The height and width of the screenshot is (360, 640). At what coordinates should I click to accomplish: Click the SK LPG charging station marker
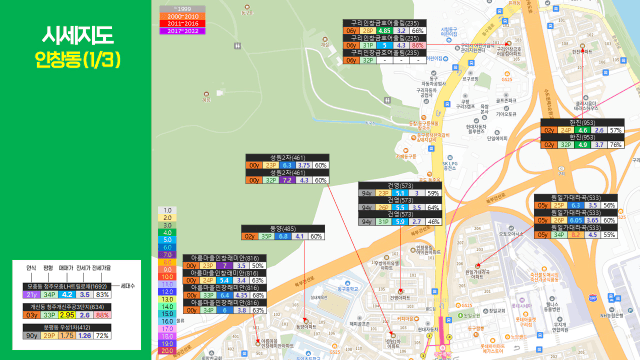click(450, 158)
